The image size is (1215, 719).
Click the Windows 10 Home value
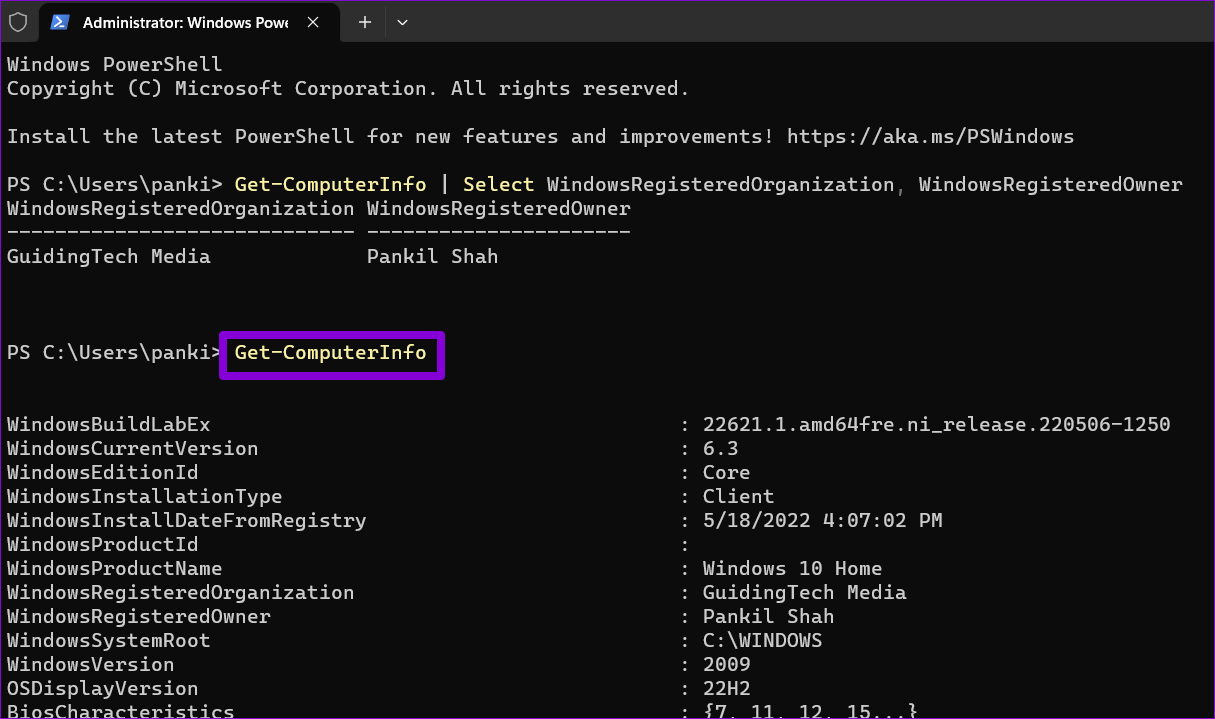coord(792,568)
